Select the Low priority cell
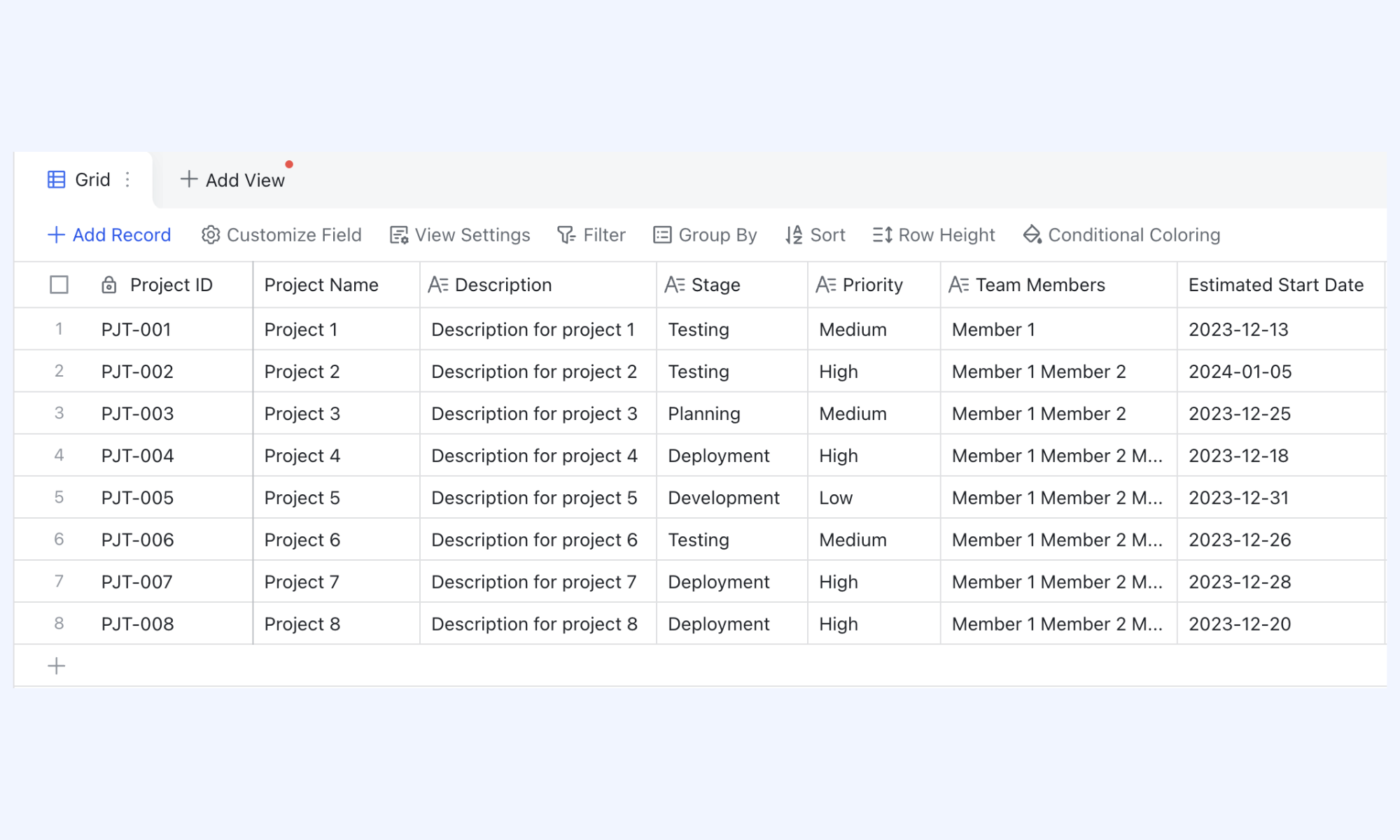The image size is (1400, 840). click(x=874, y=498)
